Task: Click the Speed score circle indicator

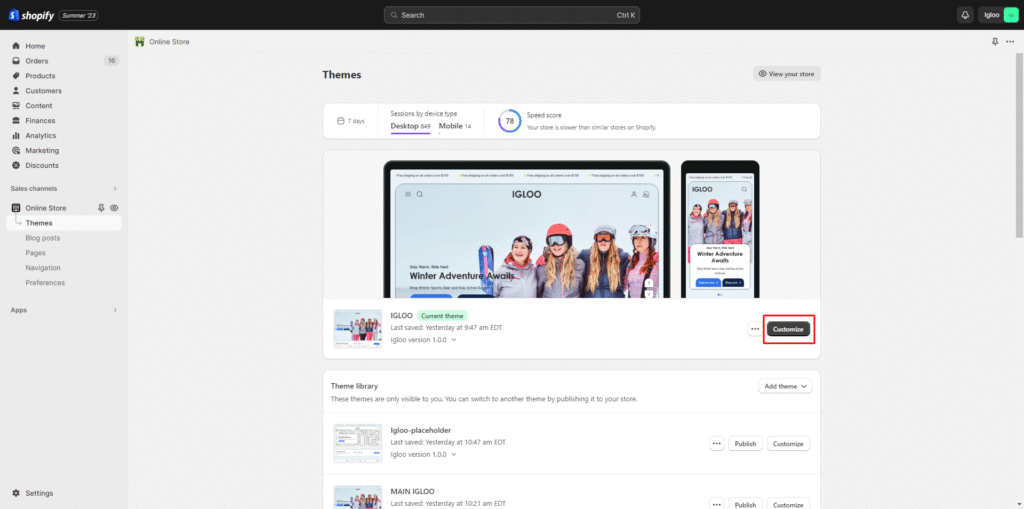Action: click(x=509, y=121)
